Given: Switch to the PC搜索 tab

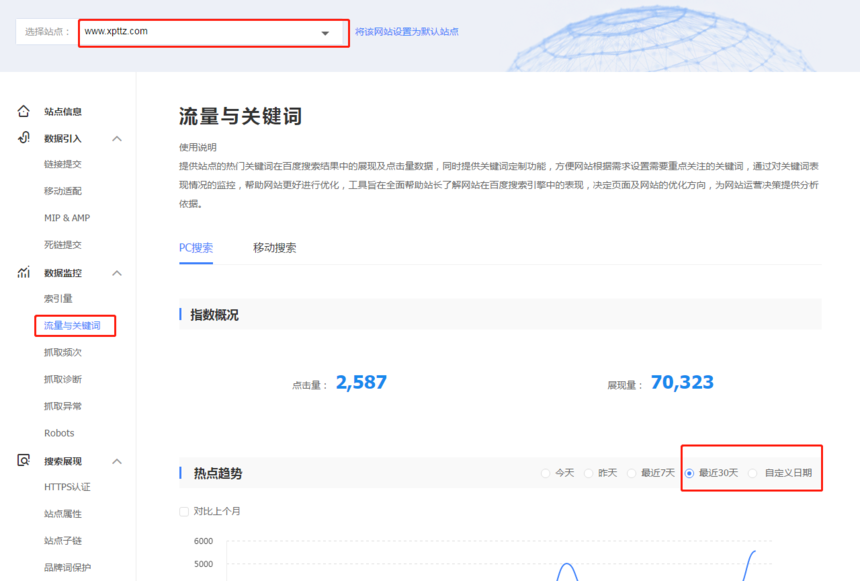Looking at the screenshot, I should click(196, 248).
